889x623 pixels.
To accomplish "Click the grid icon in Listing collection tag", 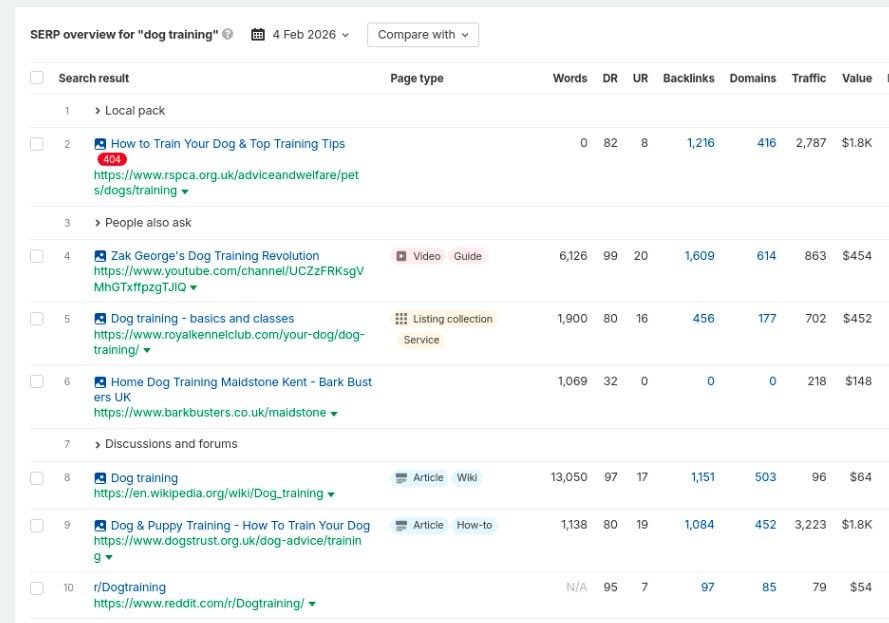I will coord(401,319).
